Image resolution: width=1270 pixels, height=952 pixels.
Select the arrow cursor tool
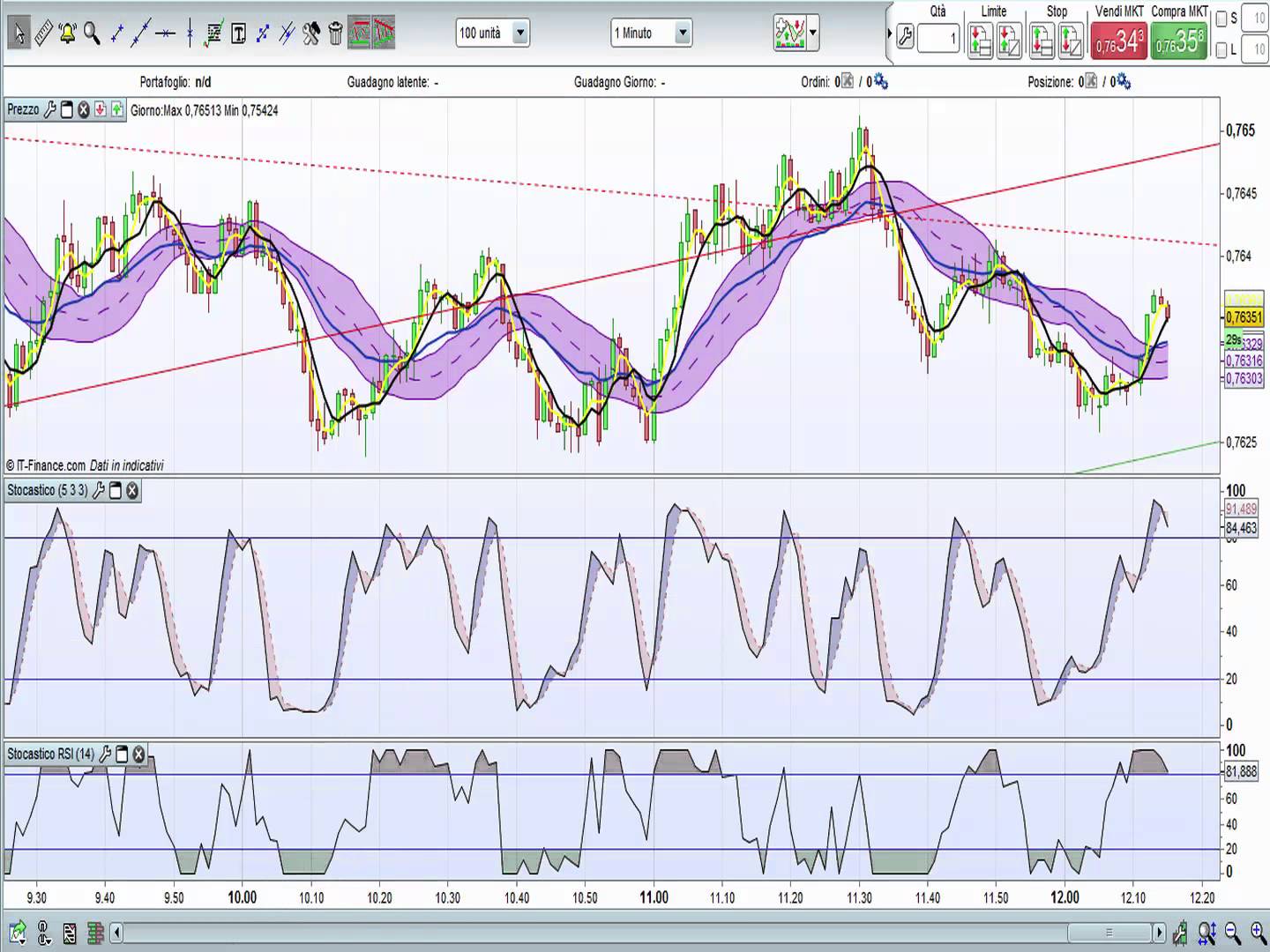pos(19,33)
